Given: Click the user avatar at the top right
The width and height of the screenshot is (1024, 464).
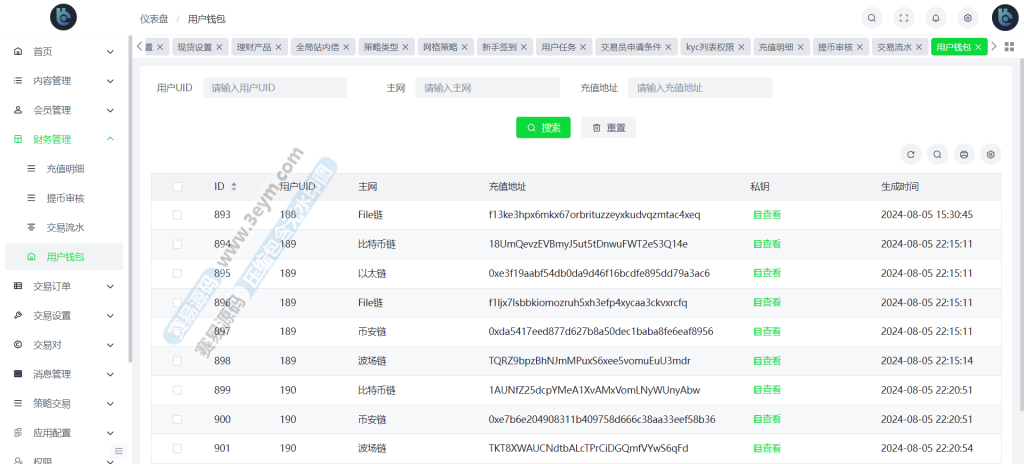Looking at the screenshot, I should click(x=1004, y=17).
